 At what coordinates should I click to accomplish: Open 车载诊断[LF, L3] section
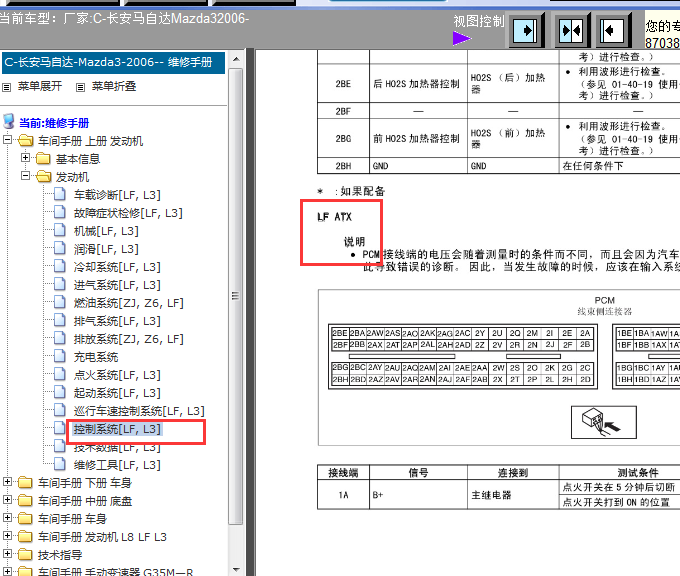117,195
